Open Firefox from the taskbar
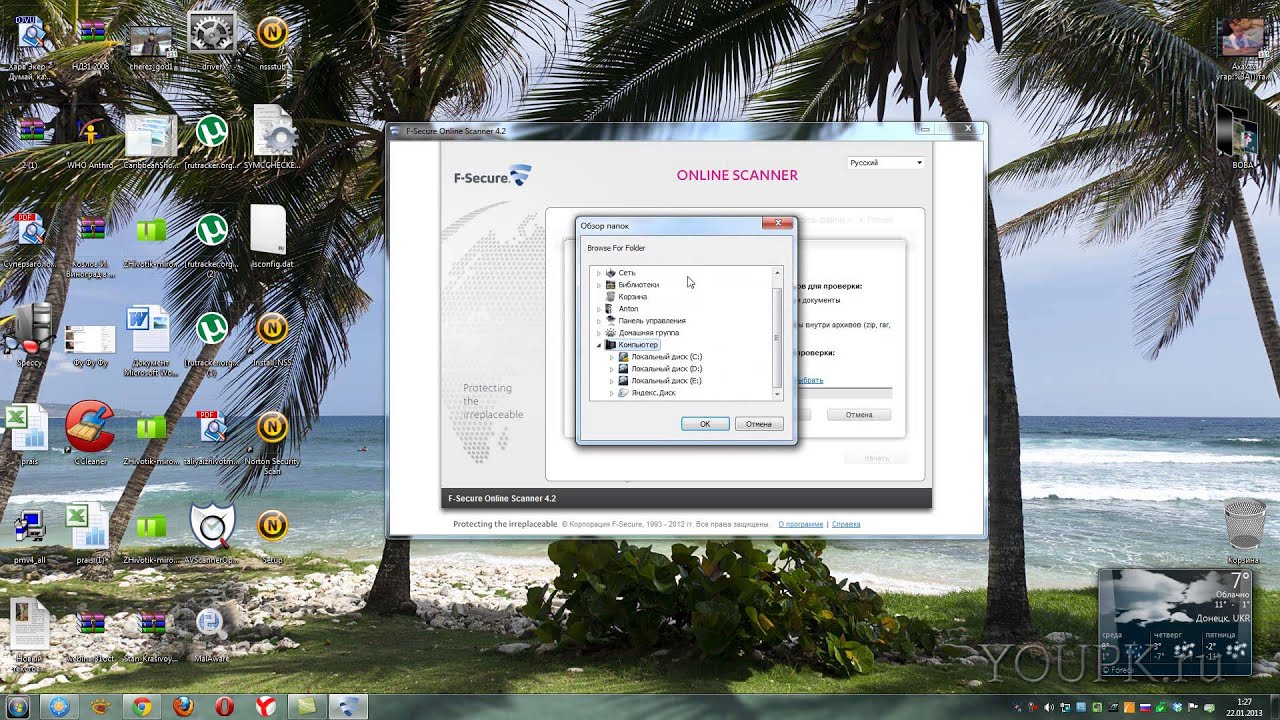 182,706
